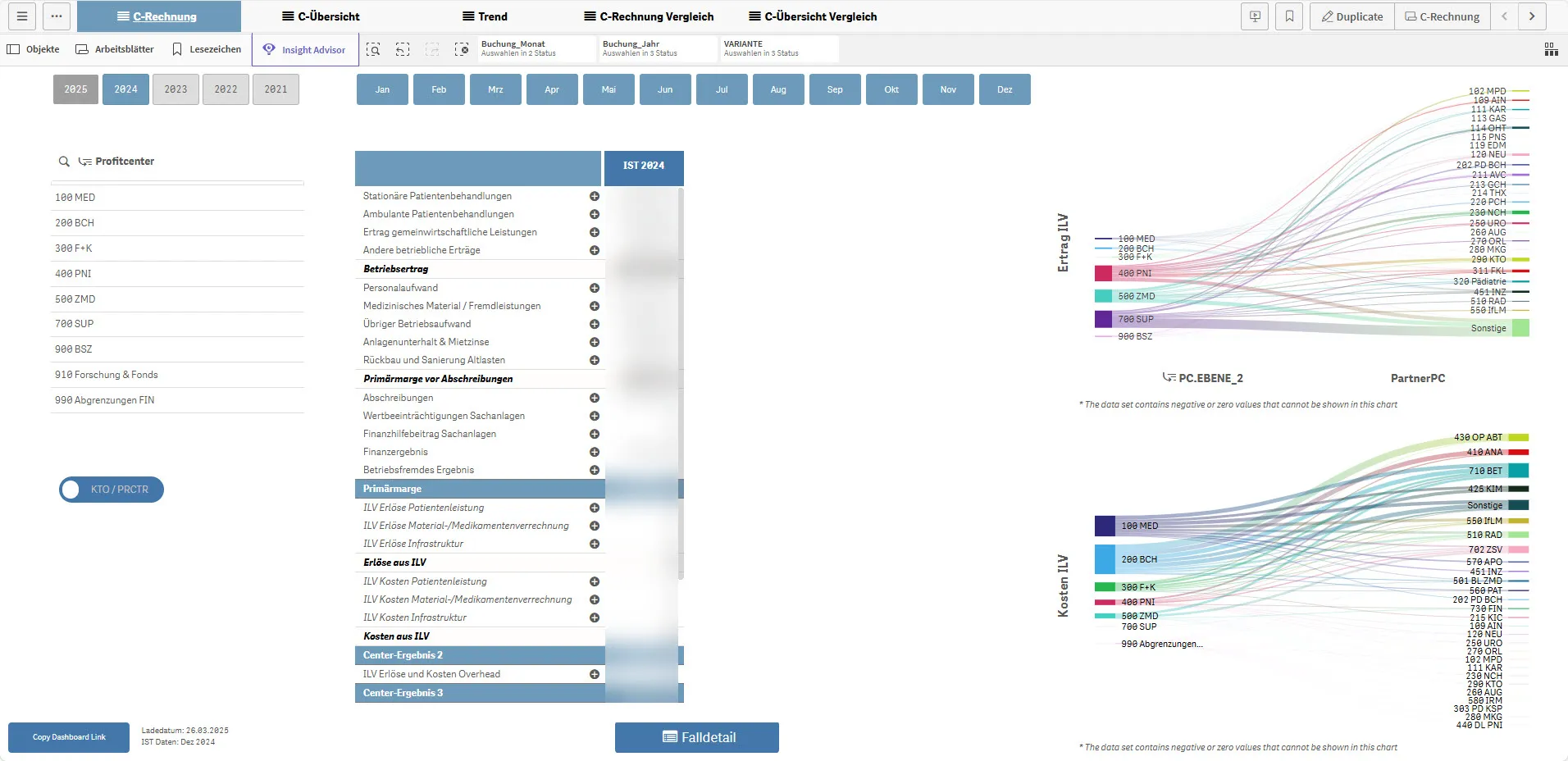Open Buchung_Monat selection dropdown
This screenshot has width=1568, height=761.
coord(537,48)
